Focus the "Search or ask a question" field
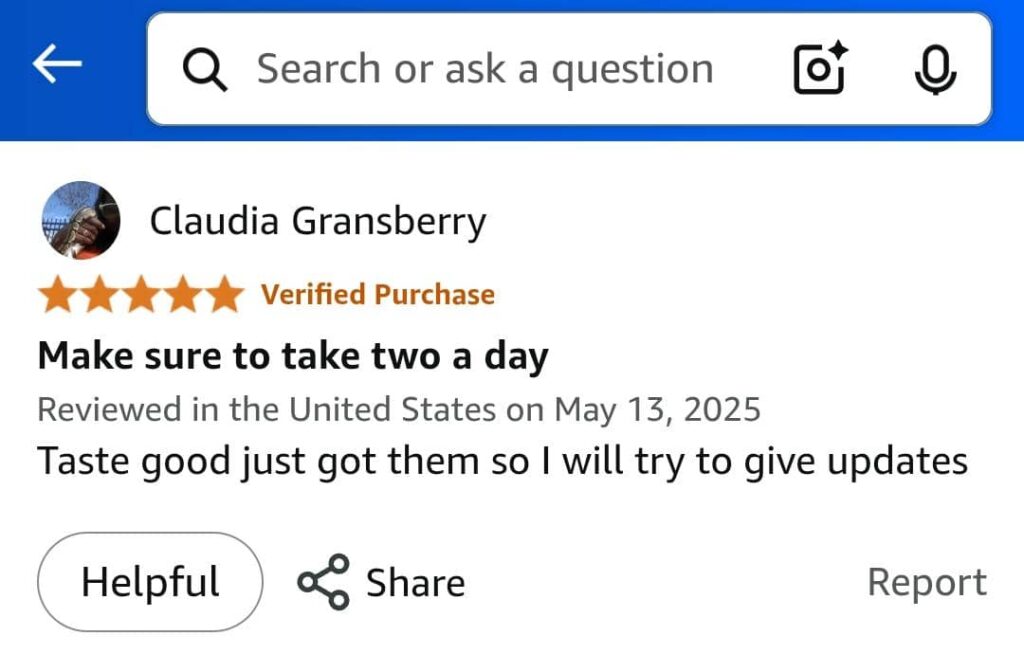 [x=485, y=69]
